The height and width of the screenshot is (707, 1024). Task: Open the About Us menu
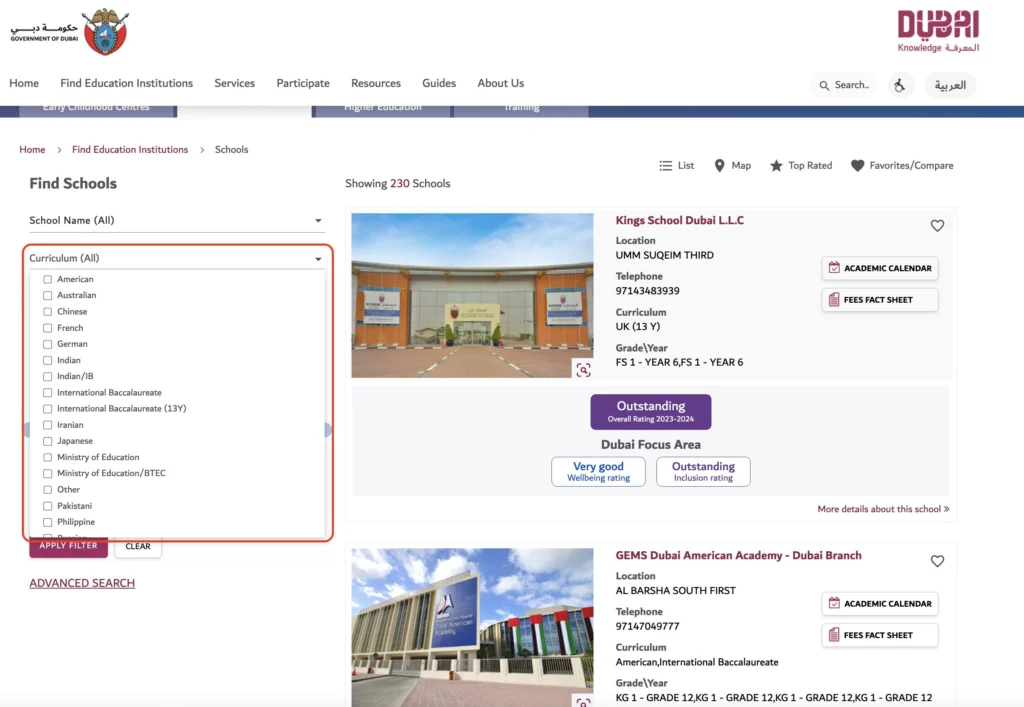(501, 84)
